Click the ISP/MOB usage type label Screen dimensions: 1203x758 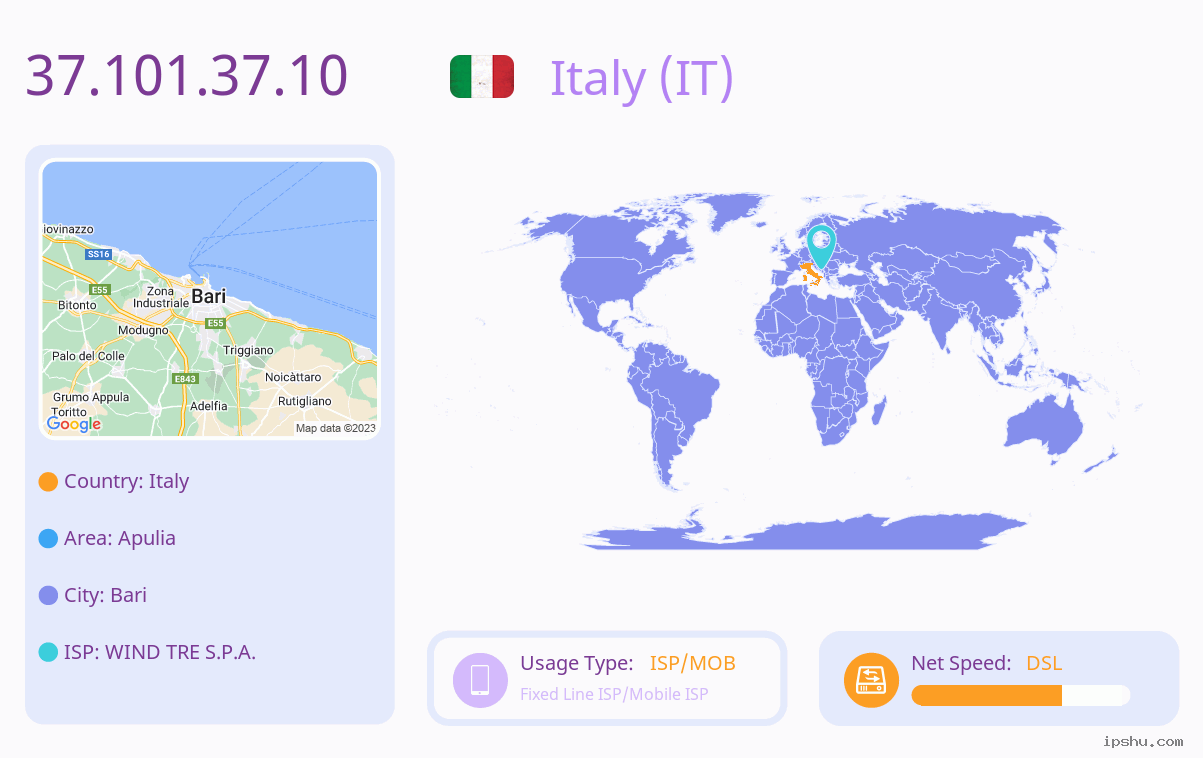(x=693, y=663)
